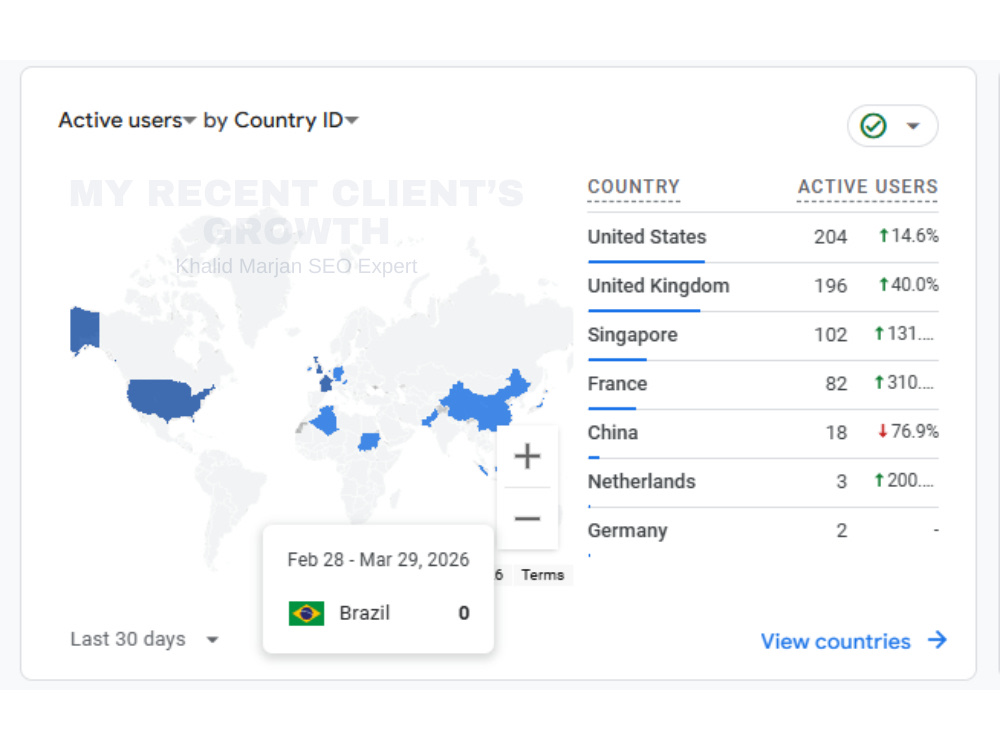Open the map Terms link
The image size is (1000, 750).
tap(542, 575)
